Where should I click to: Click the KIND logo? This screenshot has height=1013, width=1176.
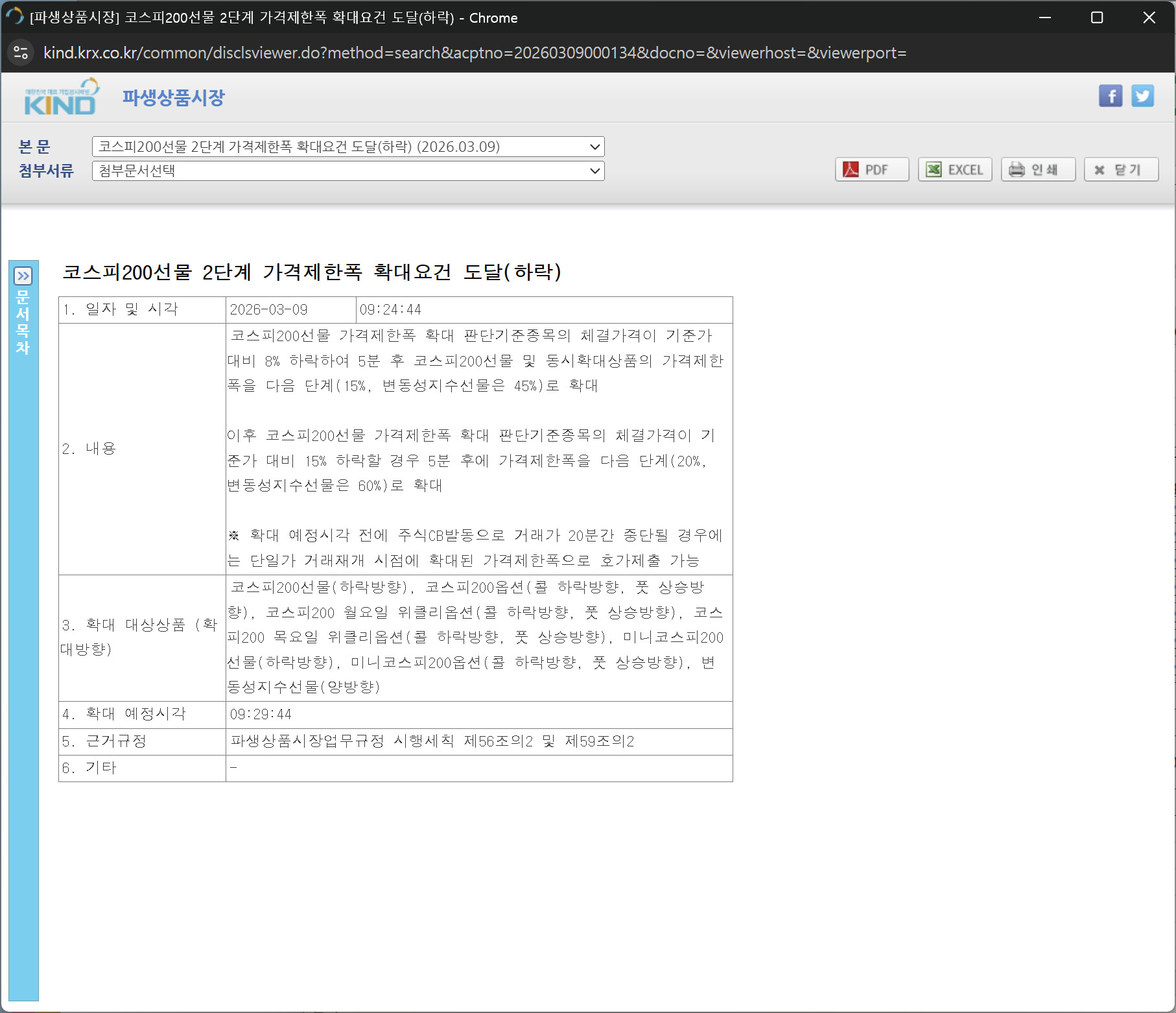point(61,97)
